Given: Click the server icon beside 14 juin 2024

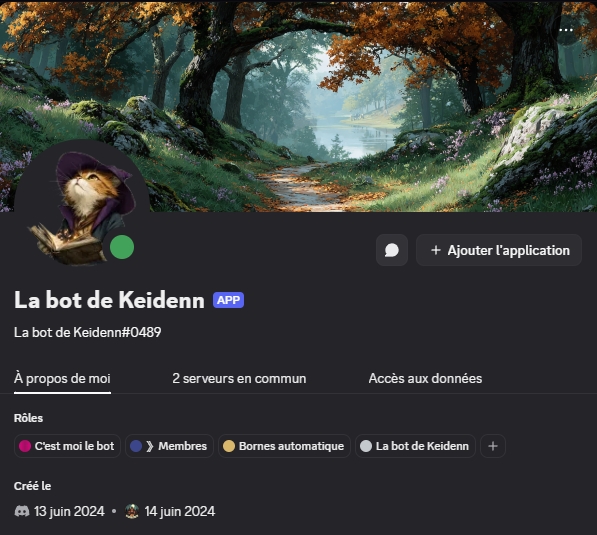Looking at the screenshot, I should pyautogui.click(x=132, y=511).
